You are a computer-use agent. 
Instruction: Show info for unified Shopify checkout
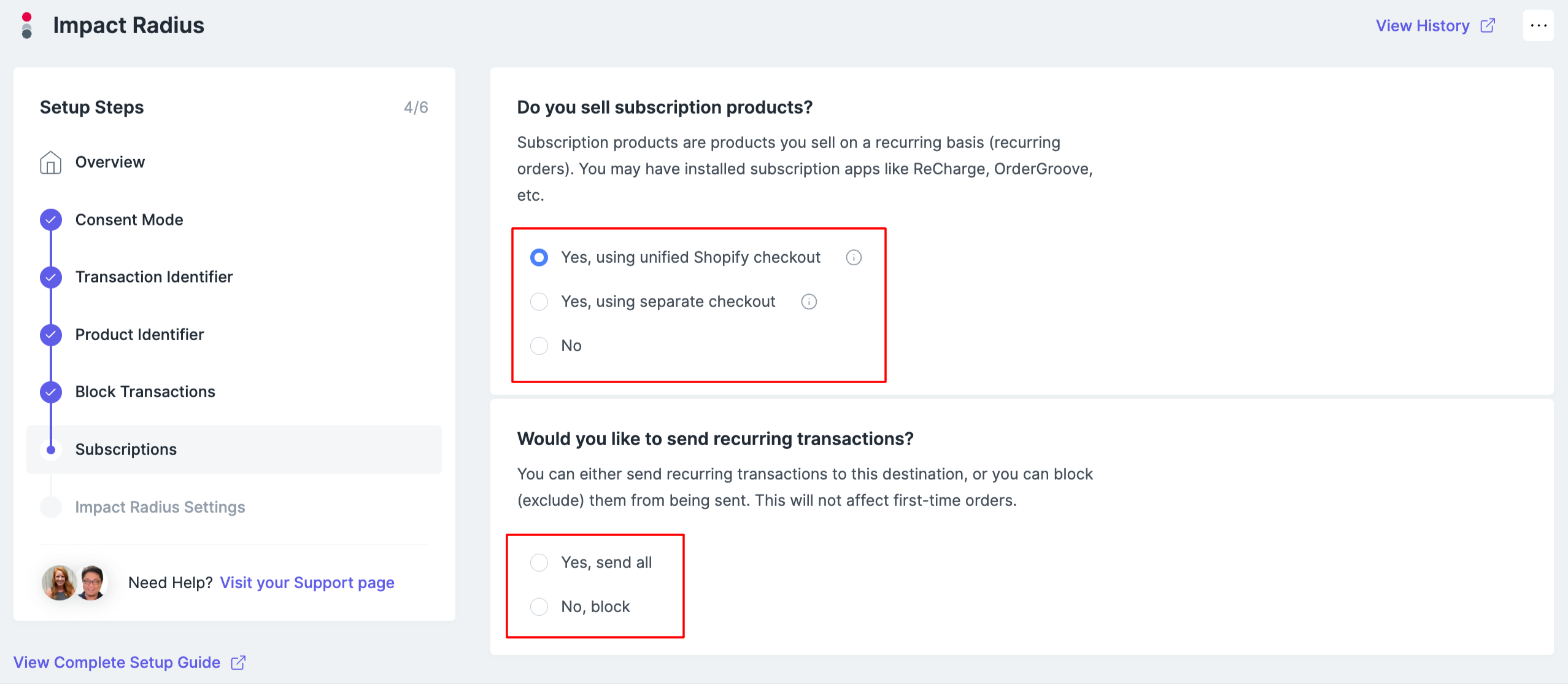click(x=854, y=257)
